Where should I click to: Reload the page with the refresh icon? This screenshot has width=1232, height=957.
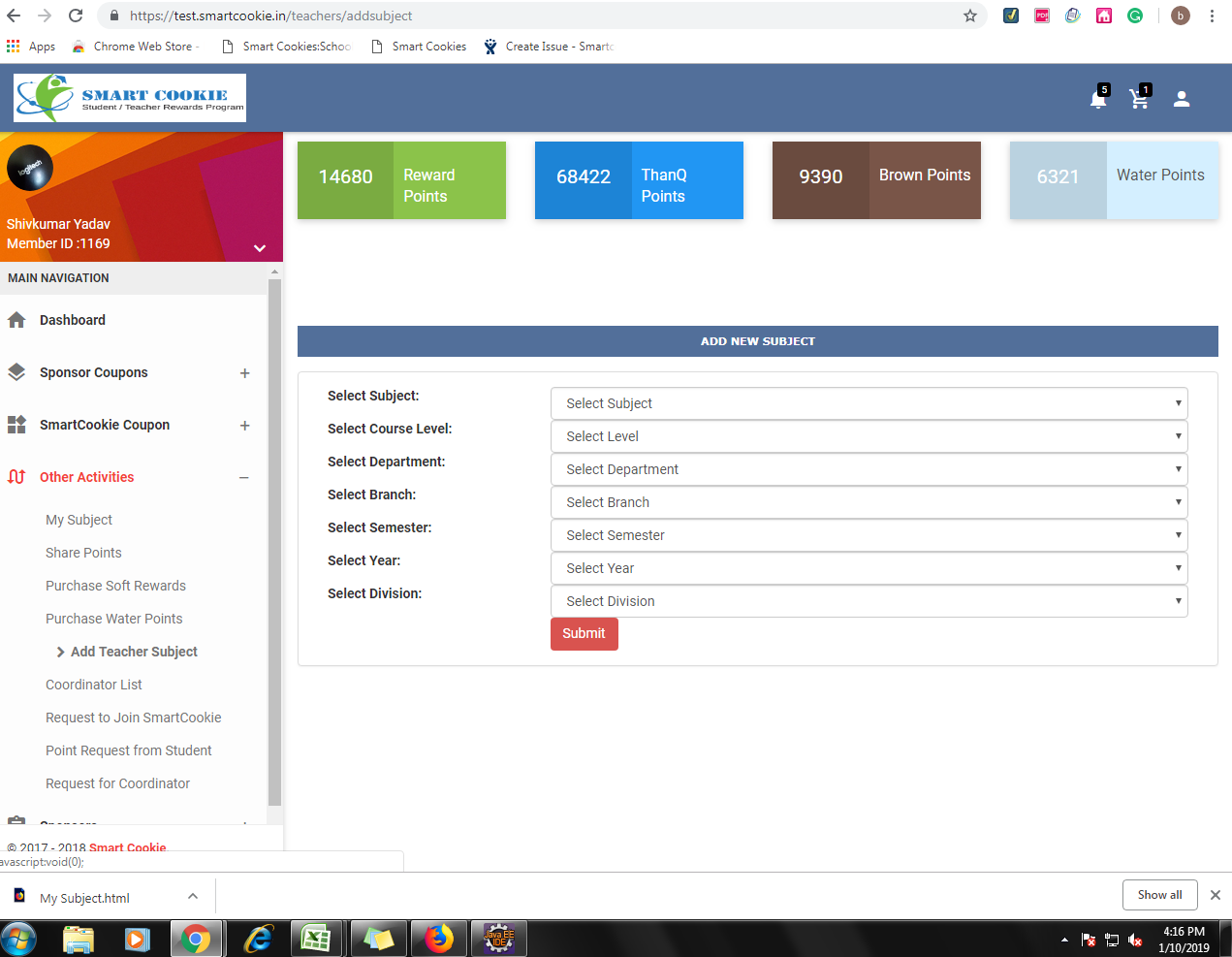(x=76, y=16)
